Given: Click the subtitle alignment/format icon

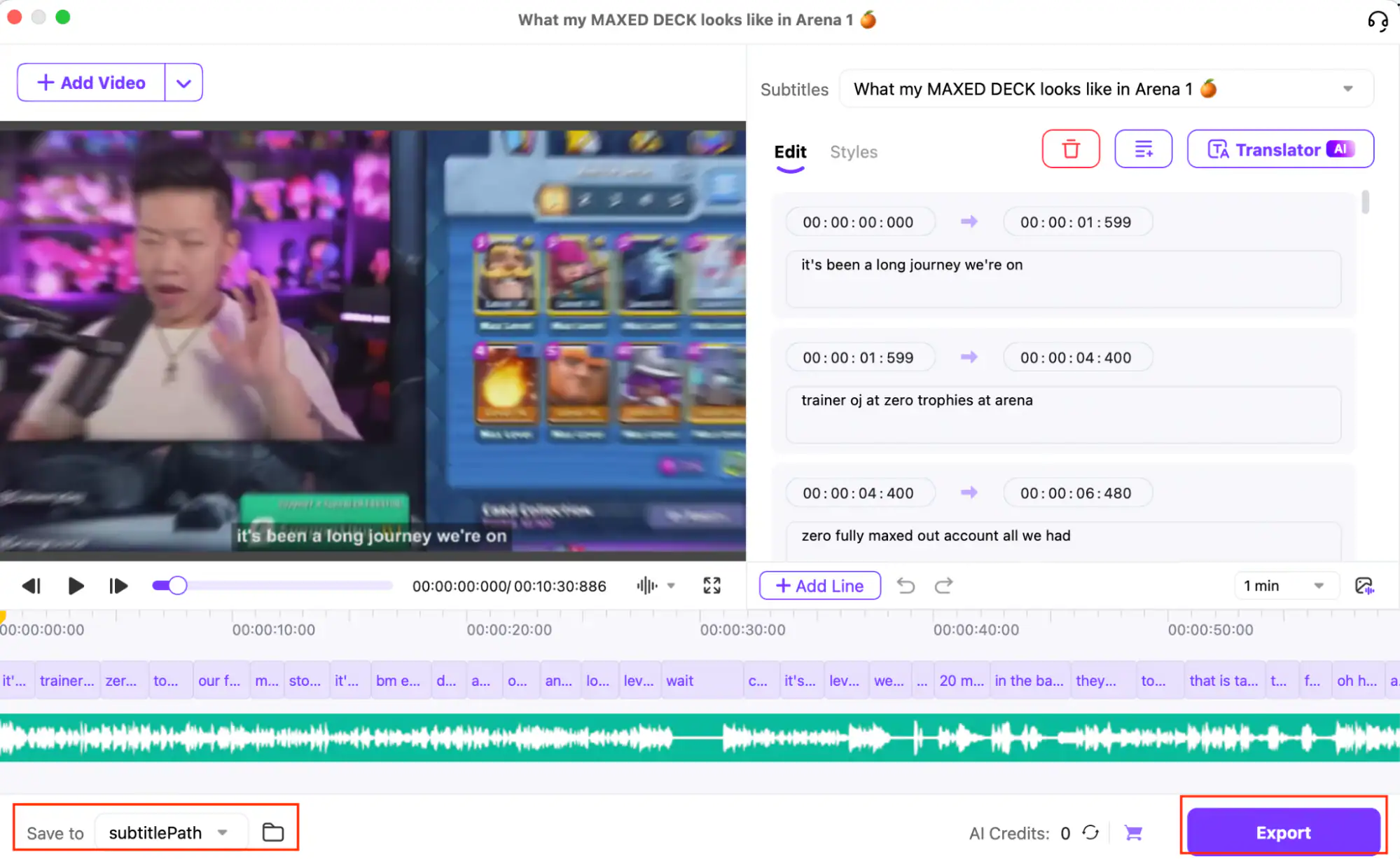Looking at the screenshot, I should pos(1143,149).
